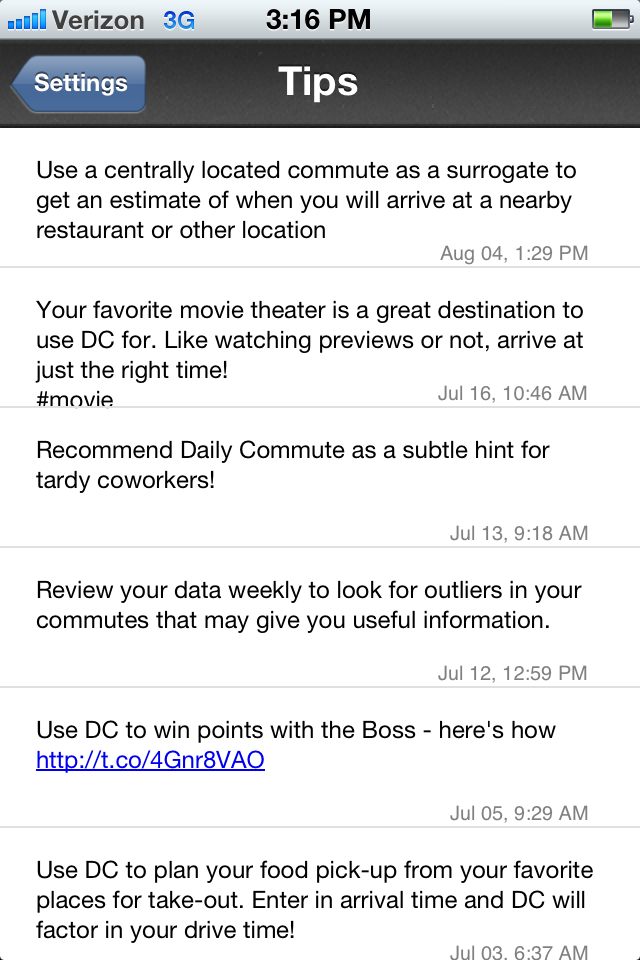Tap the #movie hashtag text
Viewport: 640px width, 960px height.
pyautogui.click(x=75, y=400)
